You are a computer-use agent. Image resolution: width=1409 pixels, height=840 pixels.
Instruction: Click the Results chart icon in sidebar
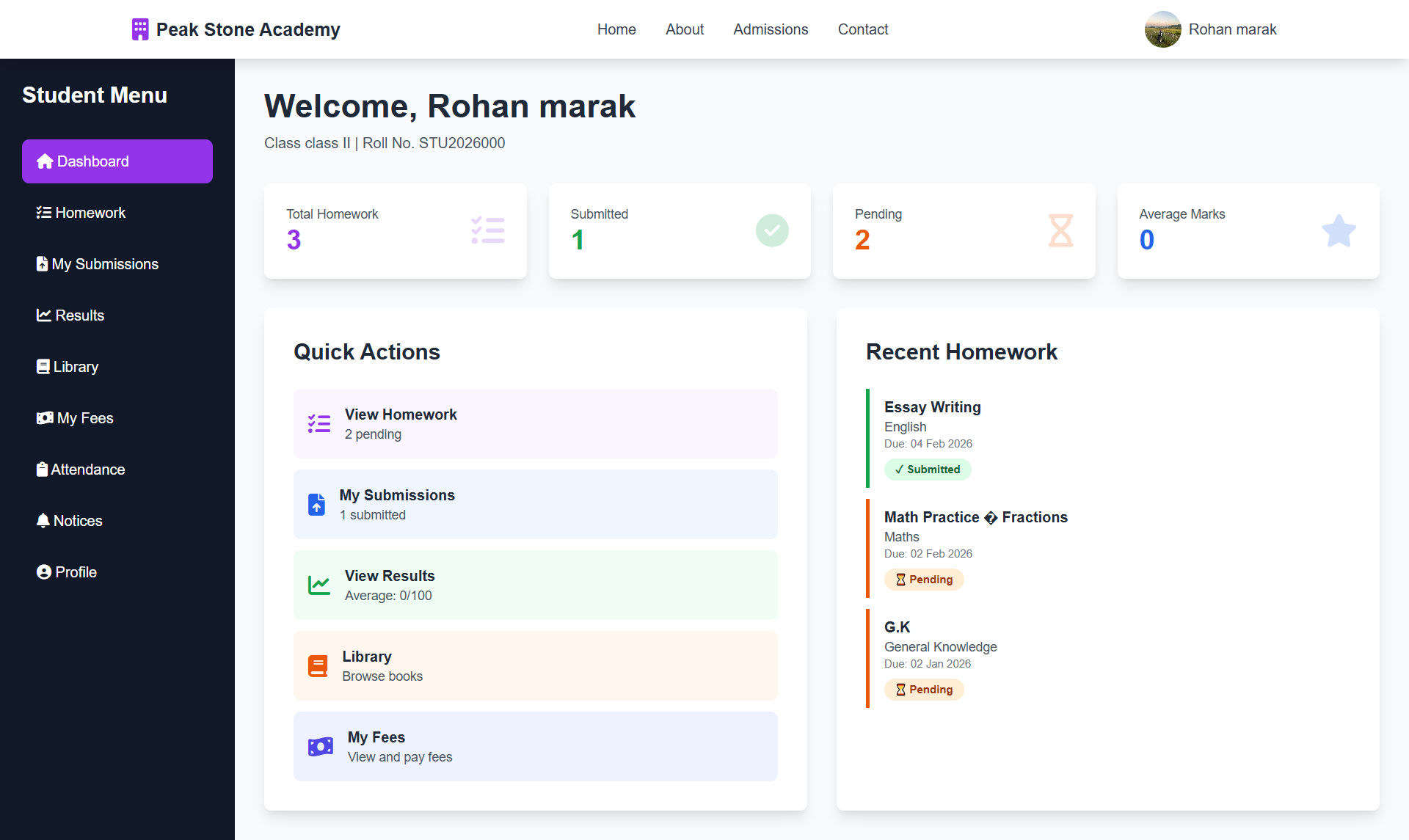43,315
